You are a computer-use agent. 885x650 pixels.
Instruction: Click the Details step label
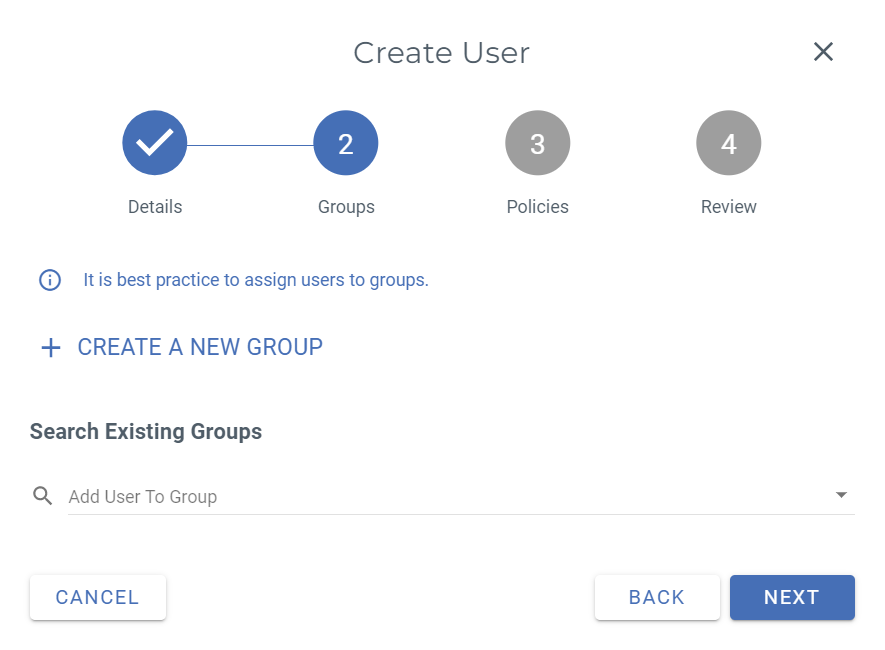(x=155, y=207)
